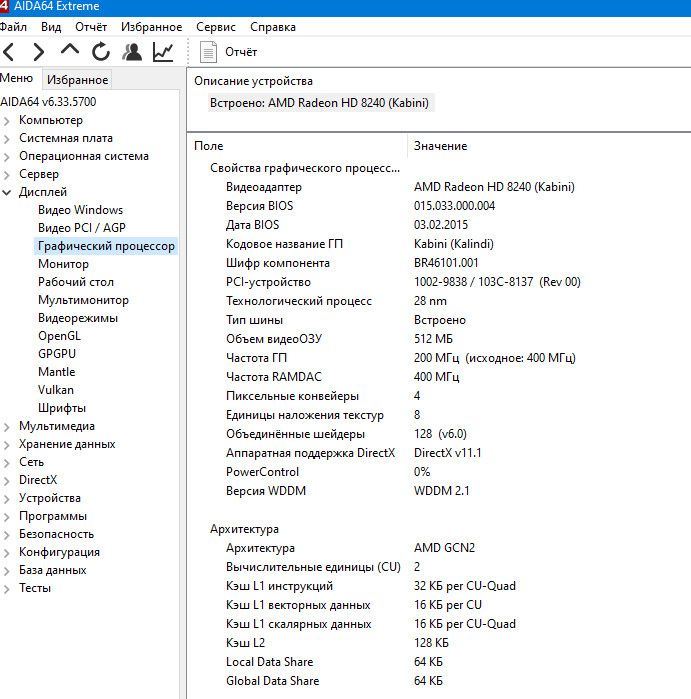Click the Значение column header
The width and height of the screenshot is (691, 699).
[440, 146]
